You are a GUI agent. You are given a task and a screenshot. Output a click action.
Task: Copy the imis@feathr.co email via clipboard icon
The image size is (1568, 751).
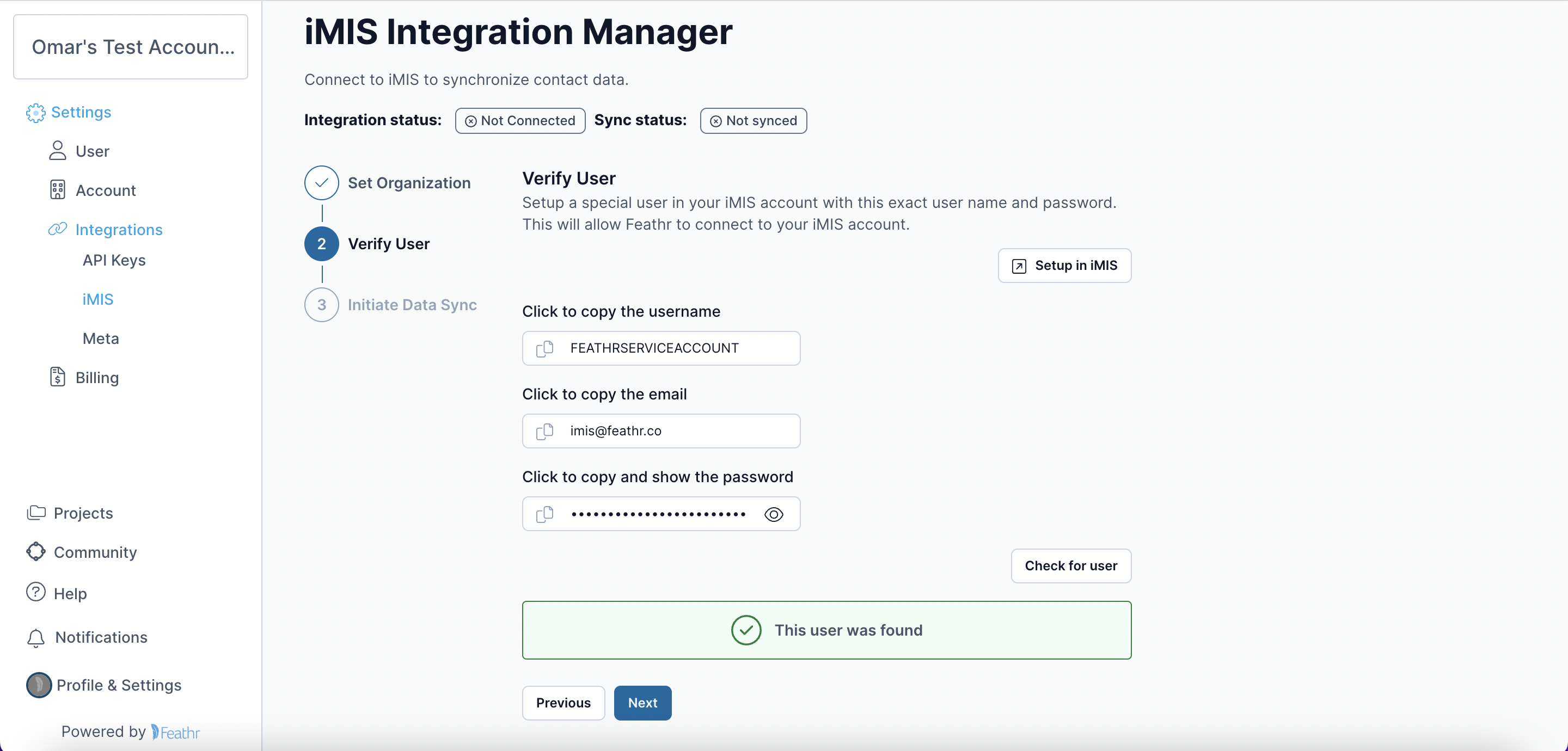point(545,431)
